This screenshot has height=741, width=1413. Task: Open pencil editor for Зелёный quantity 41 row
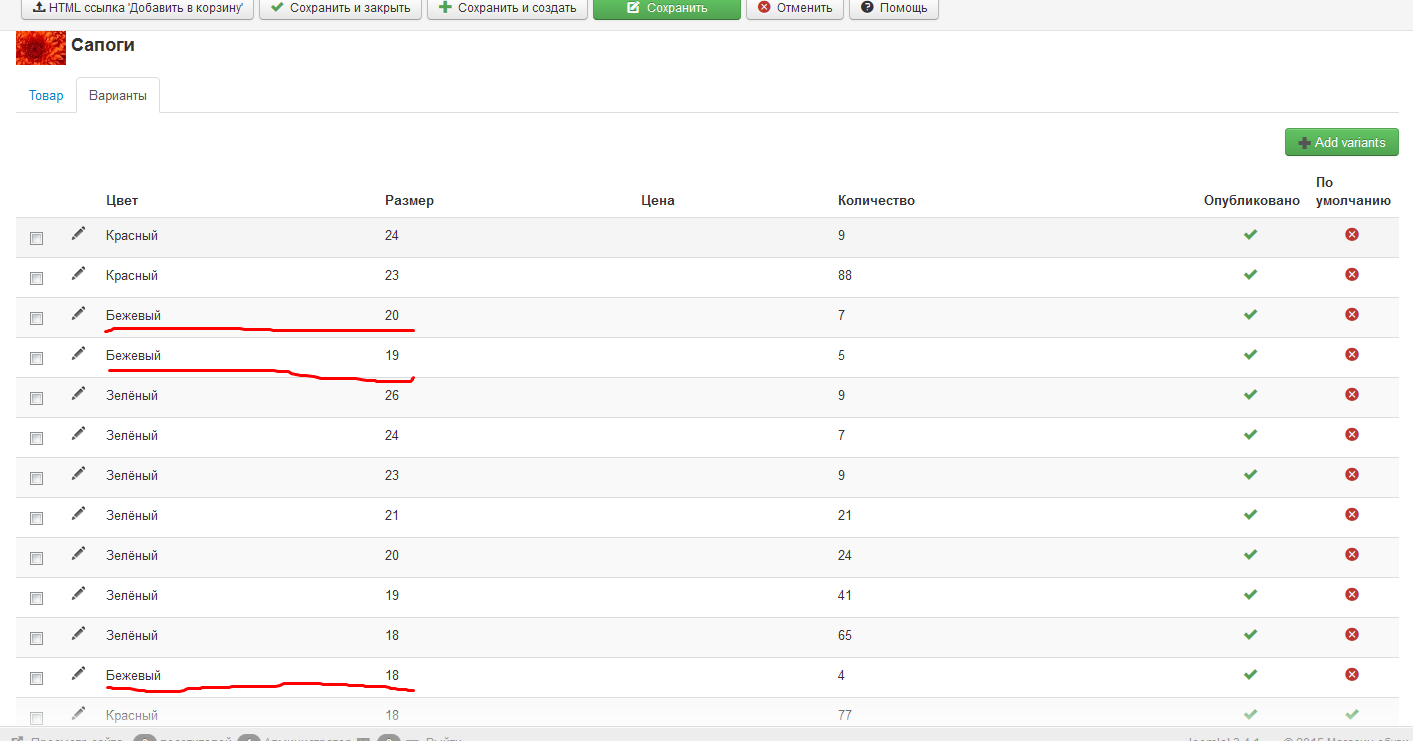coord(78,594)
